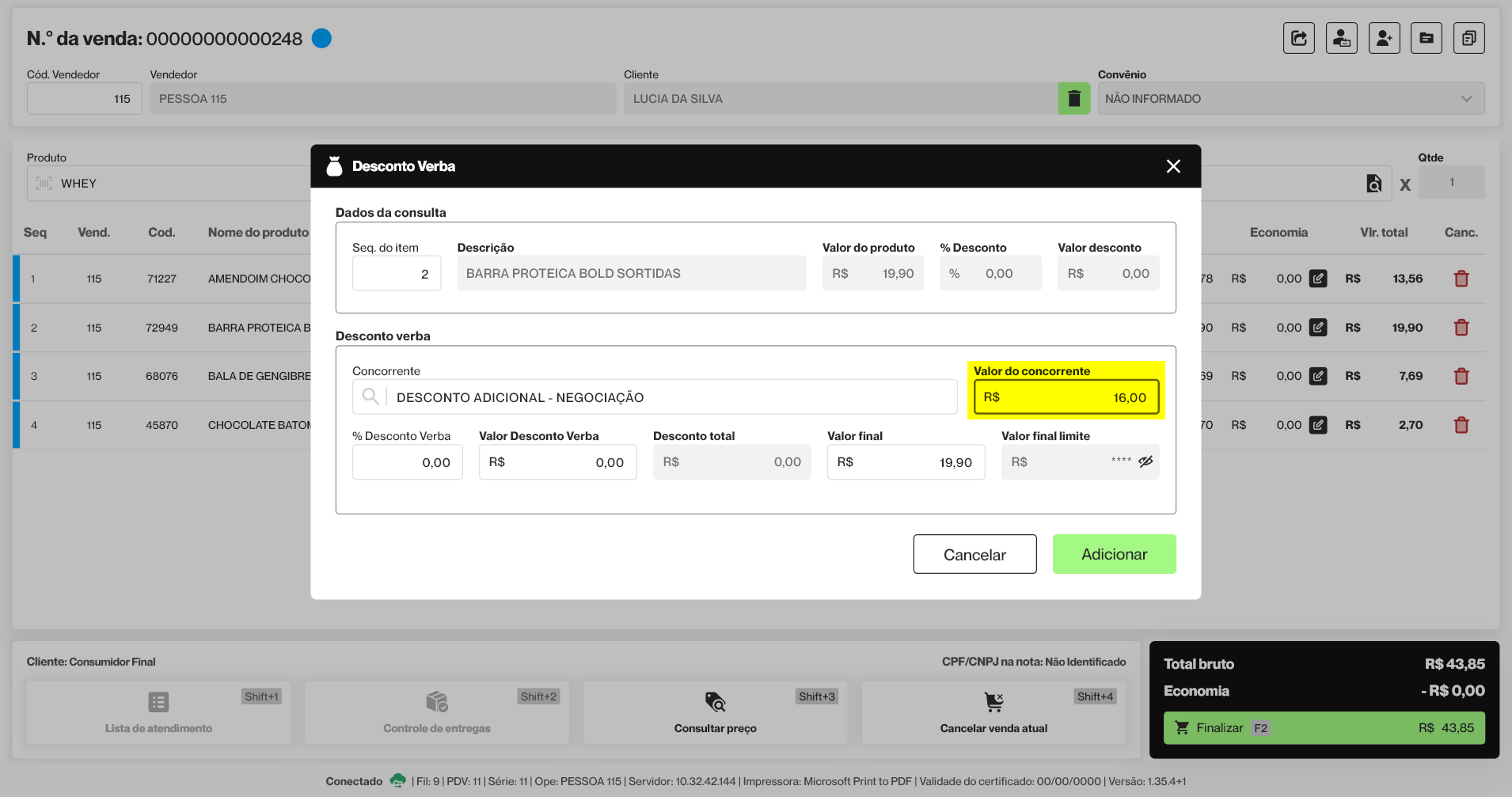Open the folder icon in top toolbar

coord(1426,38)
